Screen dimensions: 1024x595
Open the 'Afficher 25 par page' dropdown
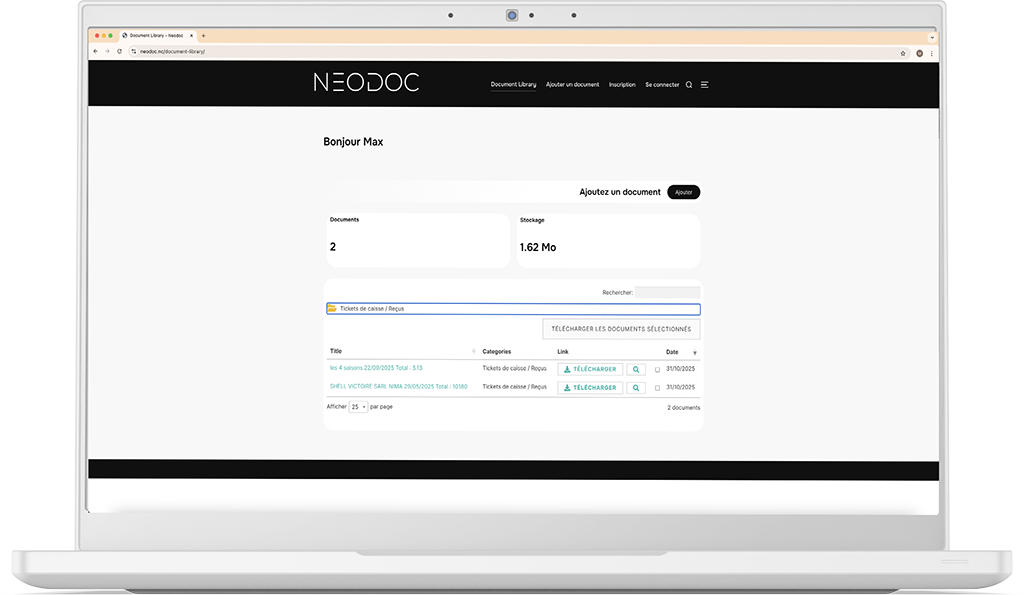coord(358,407)
